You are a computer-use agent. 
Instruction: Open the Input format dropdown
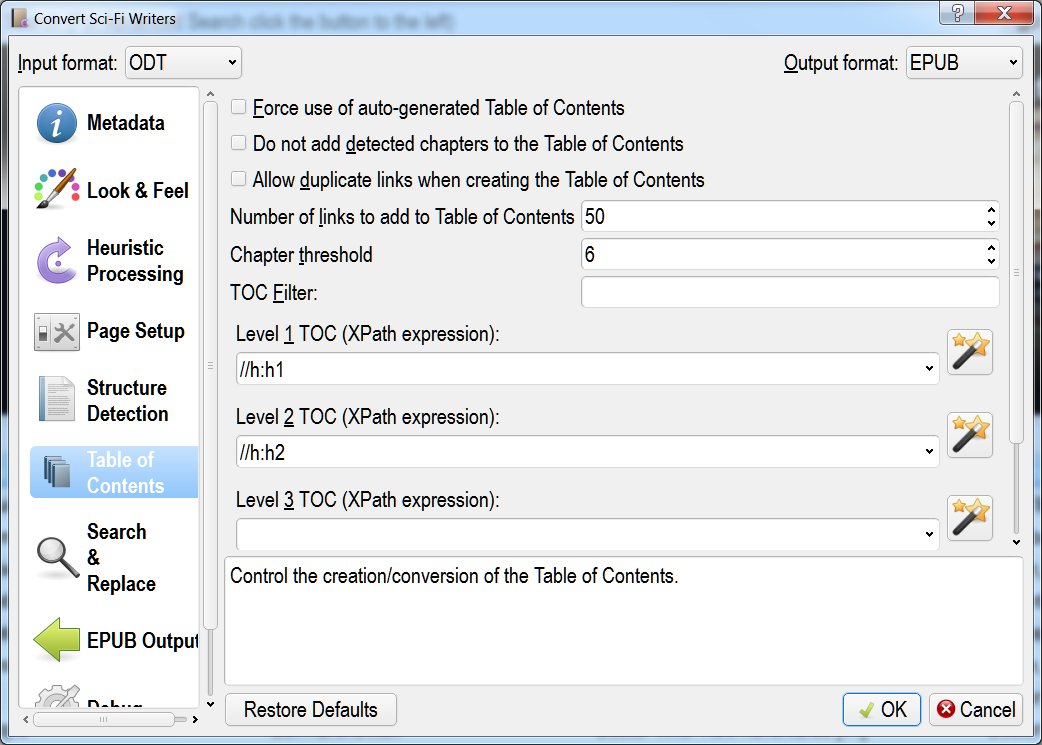184,63
